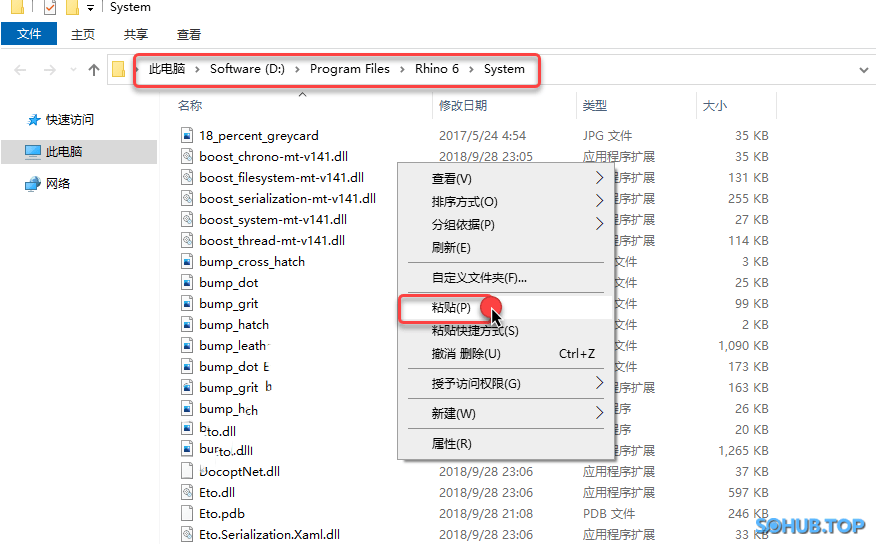The image size is (876, 544).
Task: Click the Up directory arrow icon
Action: (x=94, y=70)
